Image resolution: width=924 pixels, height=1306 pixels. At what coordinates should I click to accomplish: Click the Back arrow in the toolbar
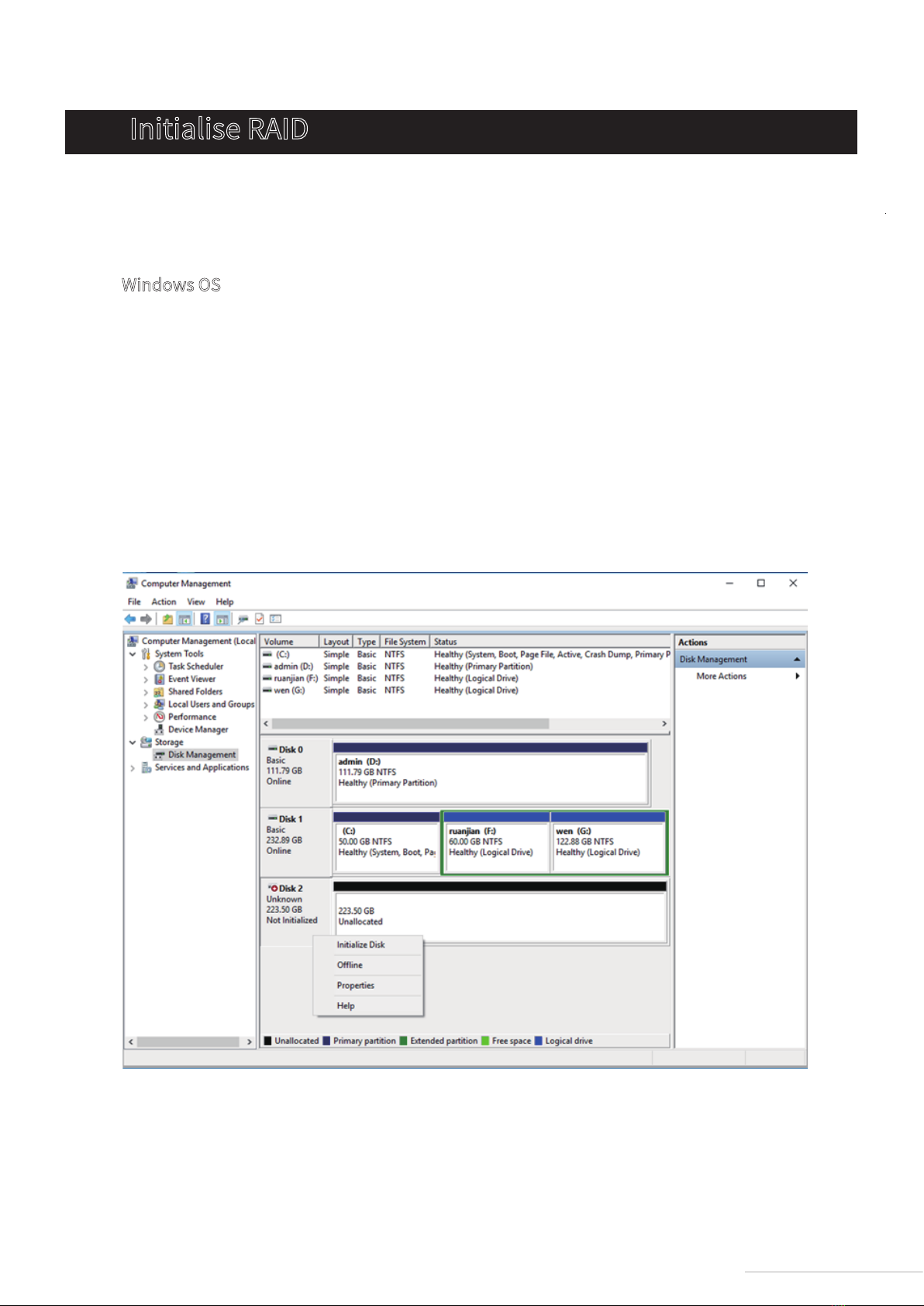(x=129, y=619)
